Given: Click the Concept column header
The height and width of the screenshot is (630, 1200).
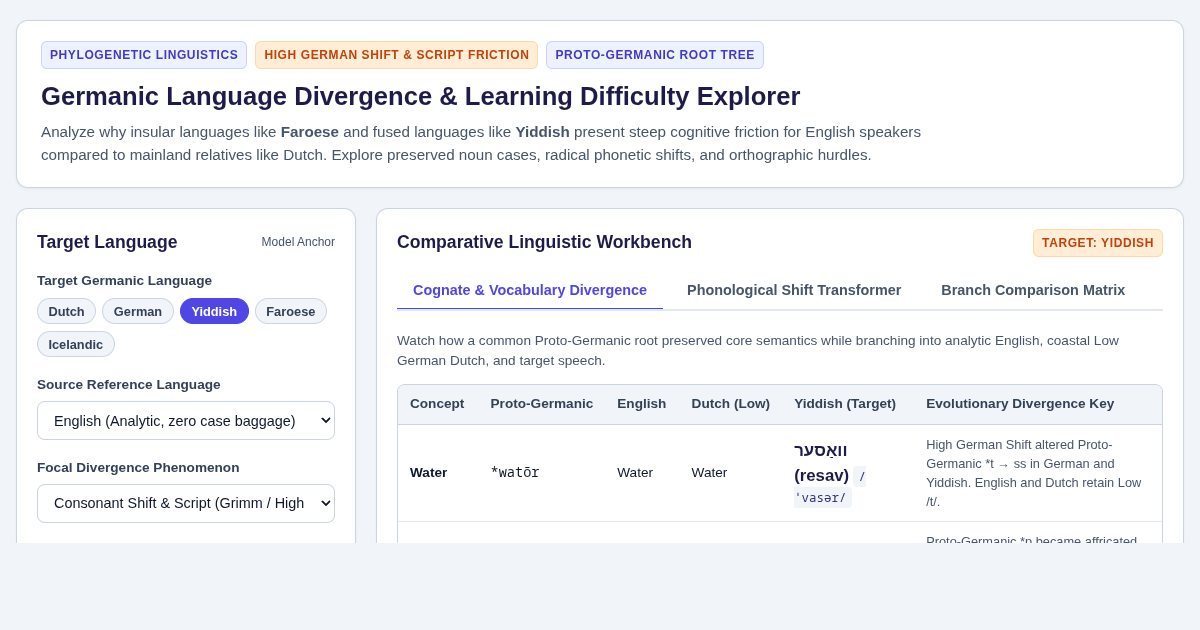Looking at the screenshot, I should pos(437,404).
